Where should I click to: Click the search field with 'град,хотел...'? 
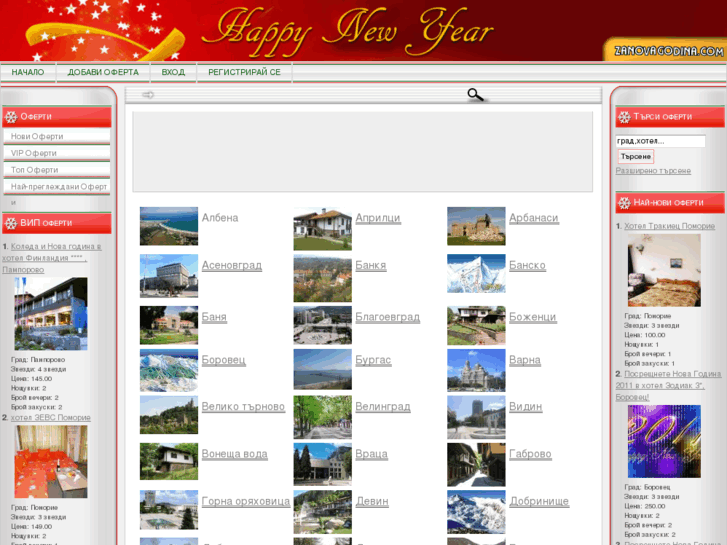(x=660, y=141)
